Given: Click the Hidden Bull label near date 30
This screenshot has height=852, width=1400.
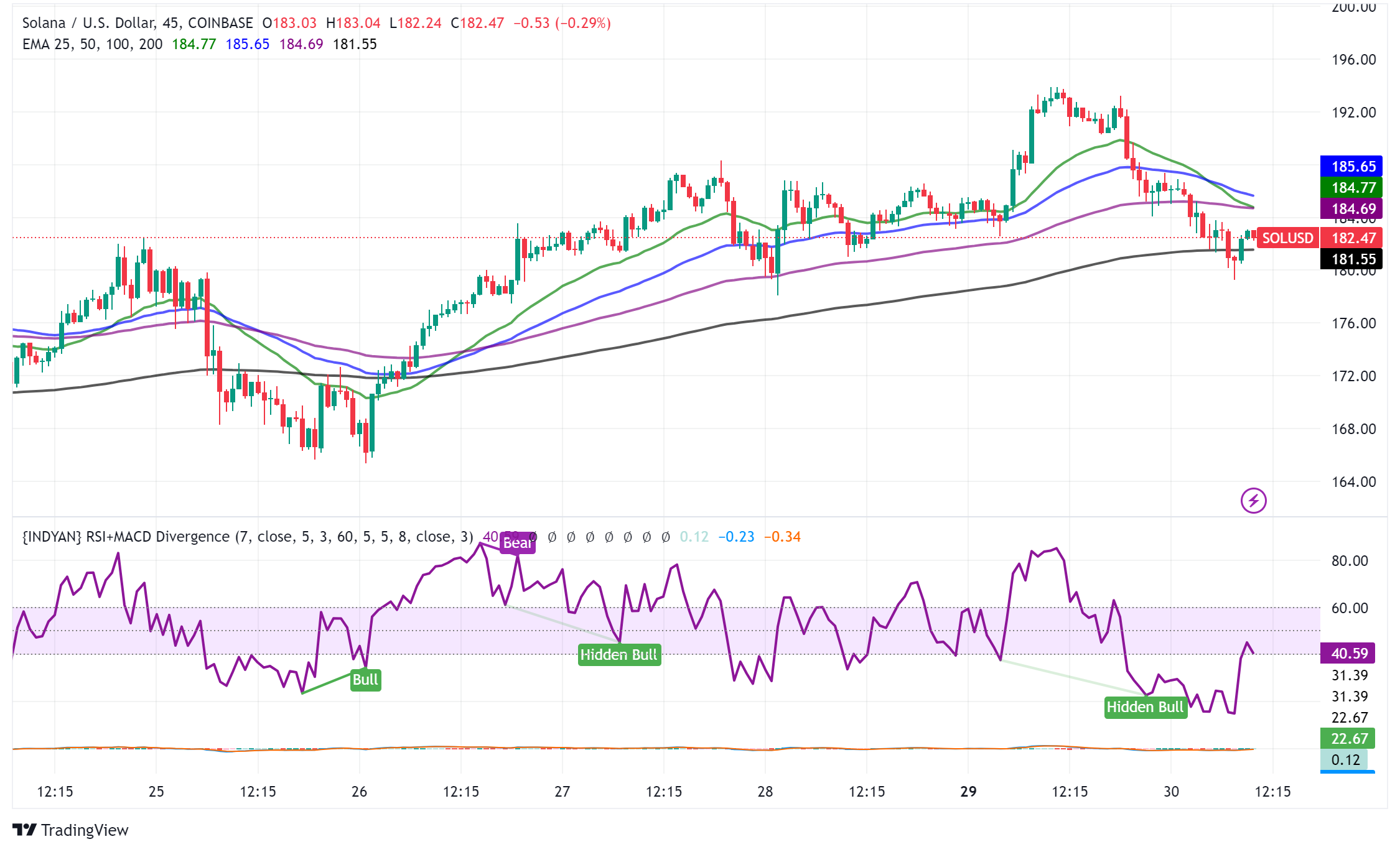Looking at the screenshot, I should click(1145, 707).
